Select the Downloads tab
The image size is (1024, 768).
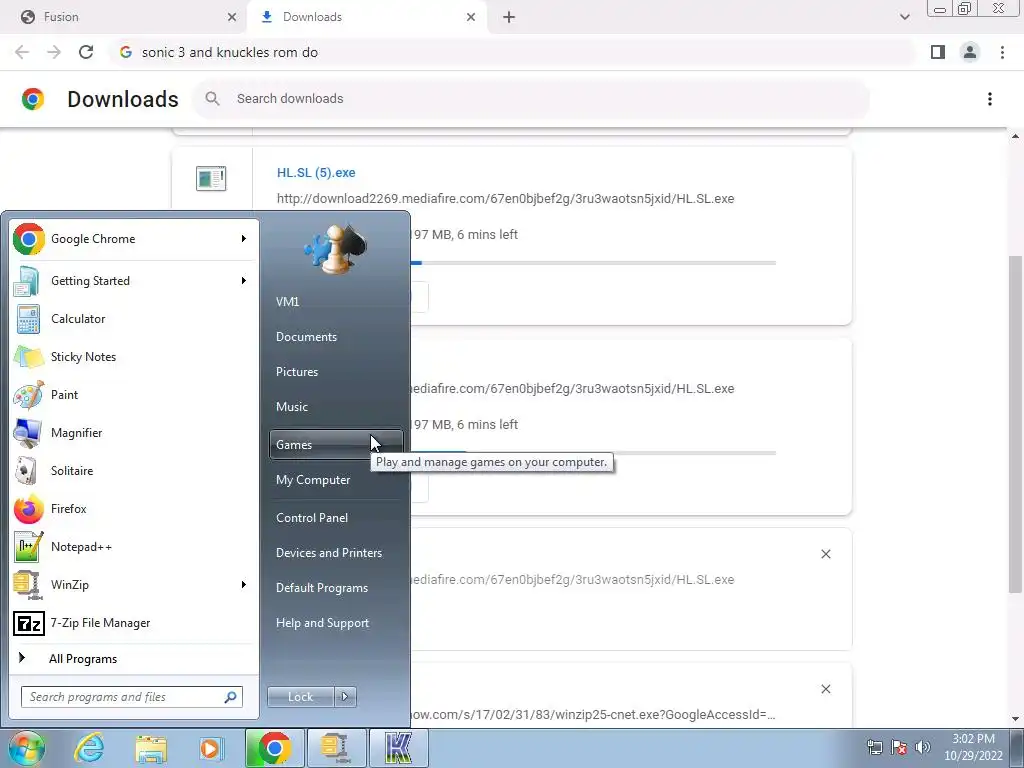click(366, 17)
